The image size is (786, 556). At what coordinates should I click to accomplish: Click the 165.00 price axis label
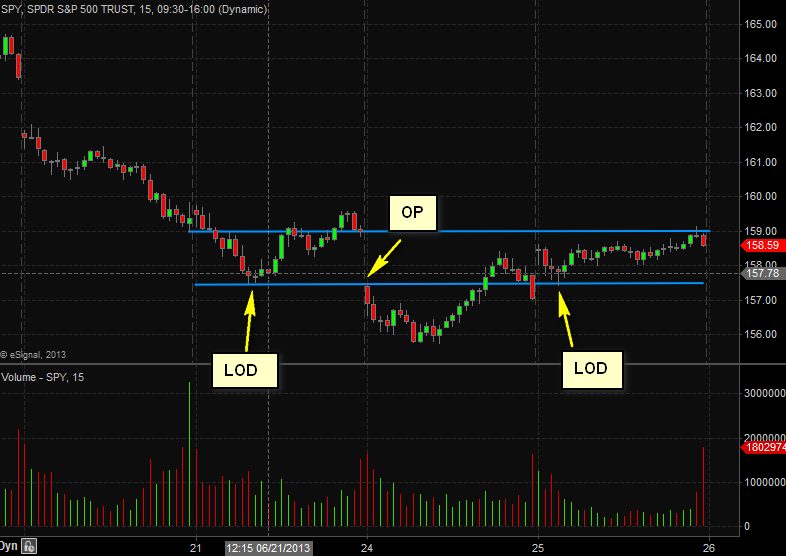760,24
